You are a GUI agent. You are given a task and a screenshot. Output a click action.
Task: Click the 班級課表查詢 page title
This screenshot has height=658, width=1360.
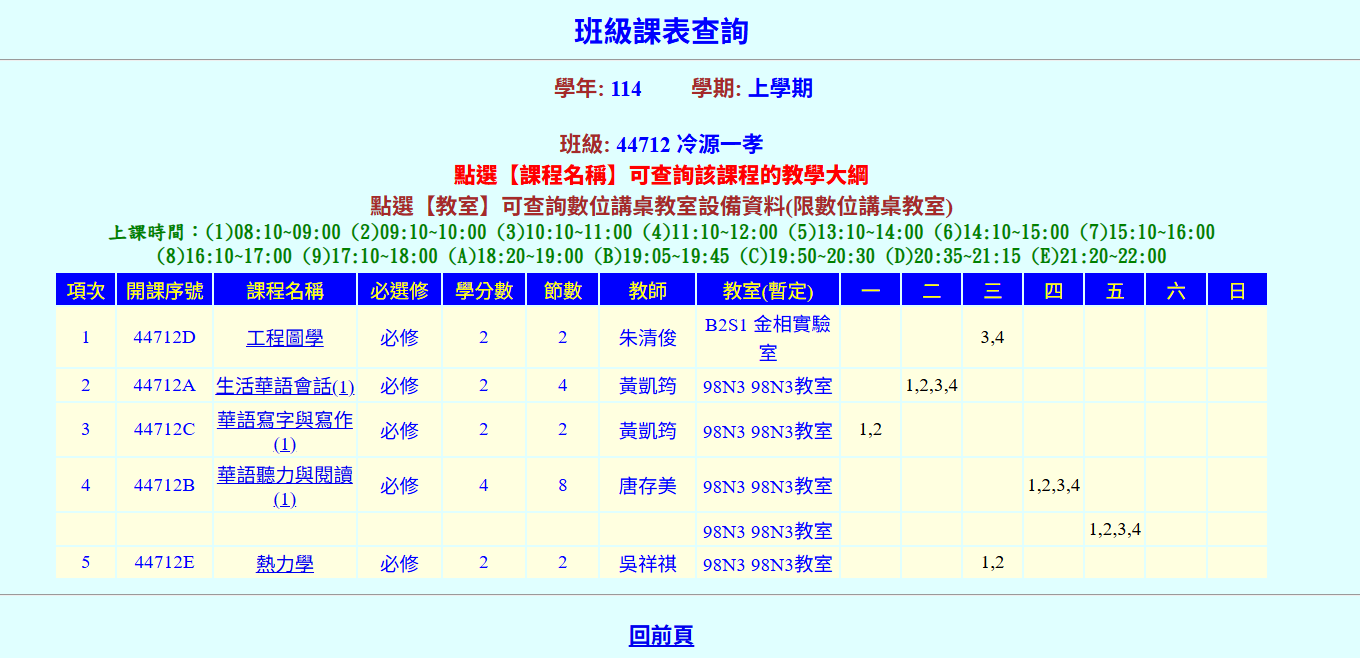[x=661, y=32]
